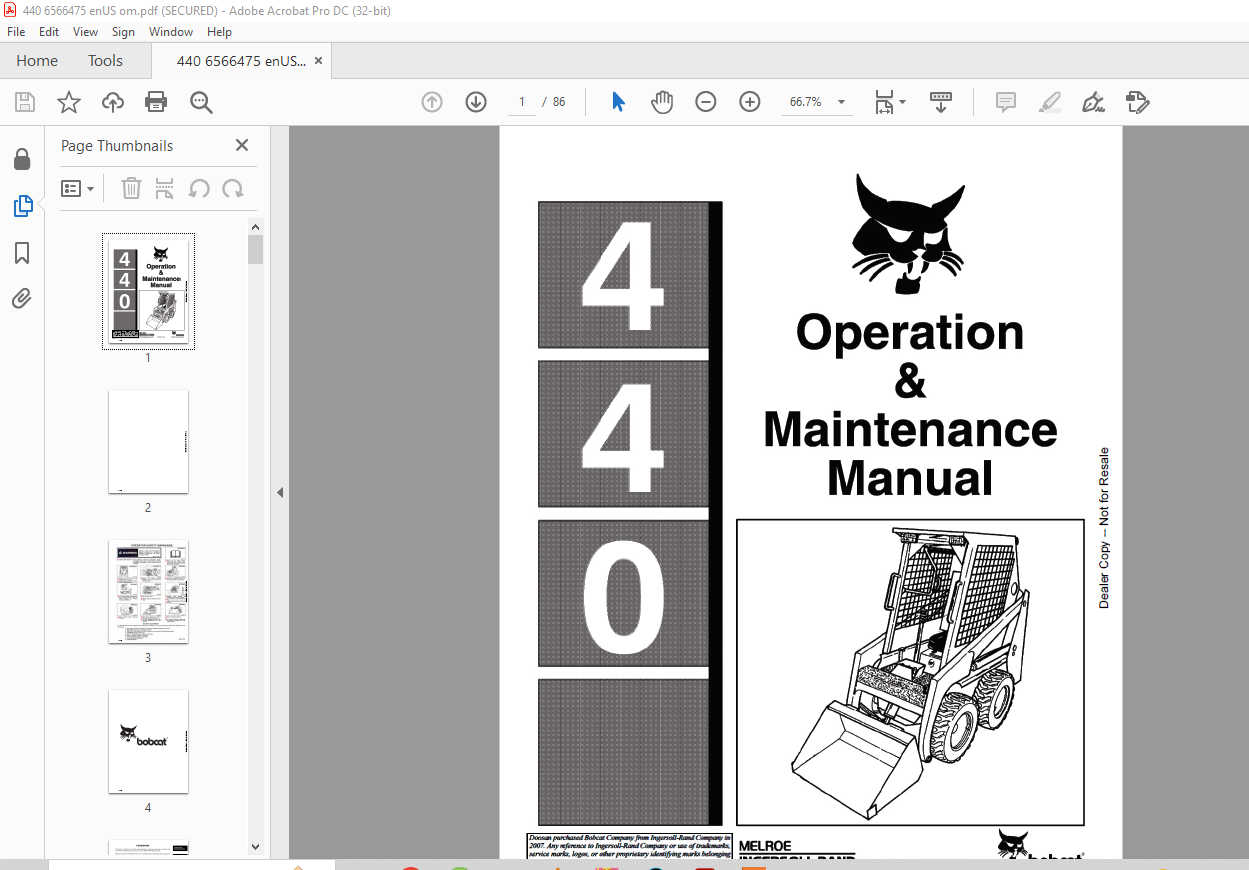
Task: Switch to the Tools tab
Action: tap(105, 61)
